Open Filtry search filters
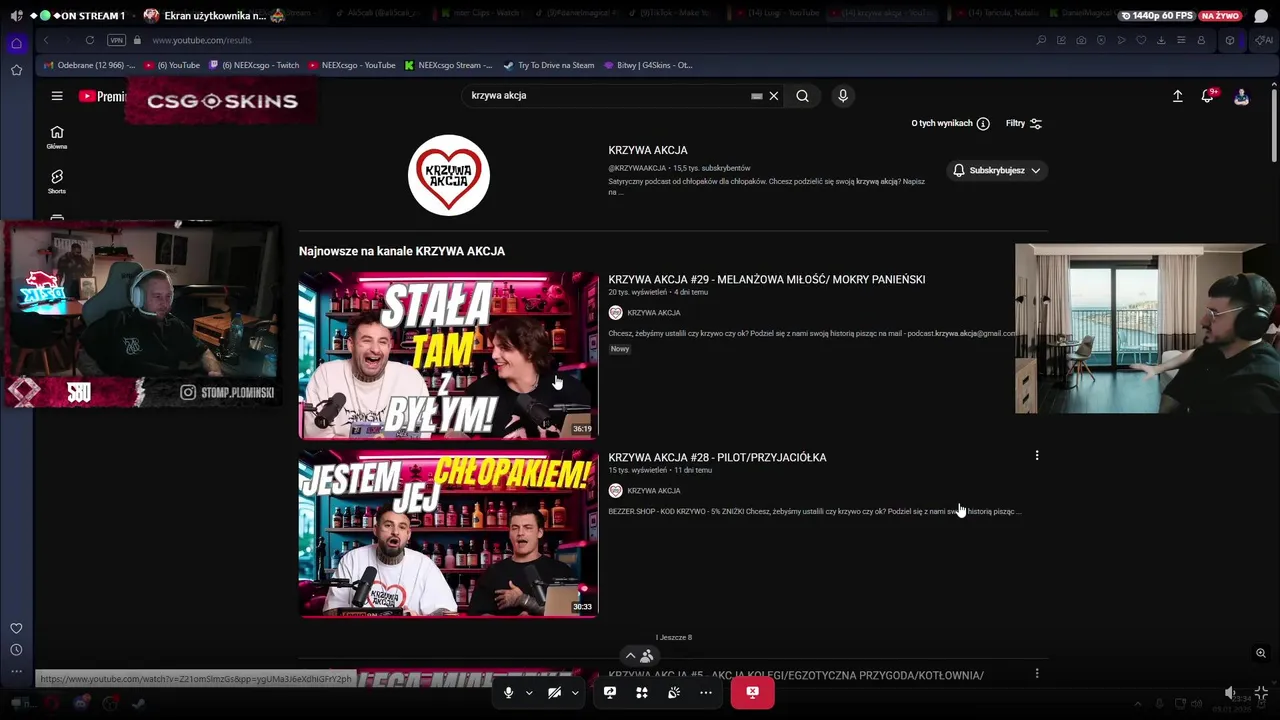This screenshot has width=1280, height=720. point(1024,124)
